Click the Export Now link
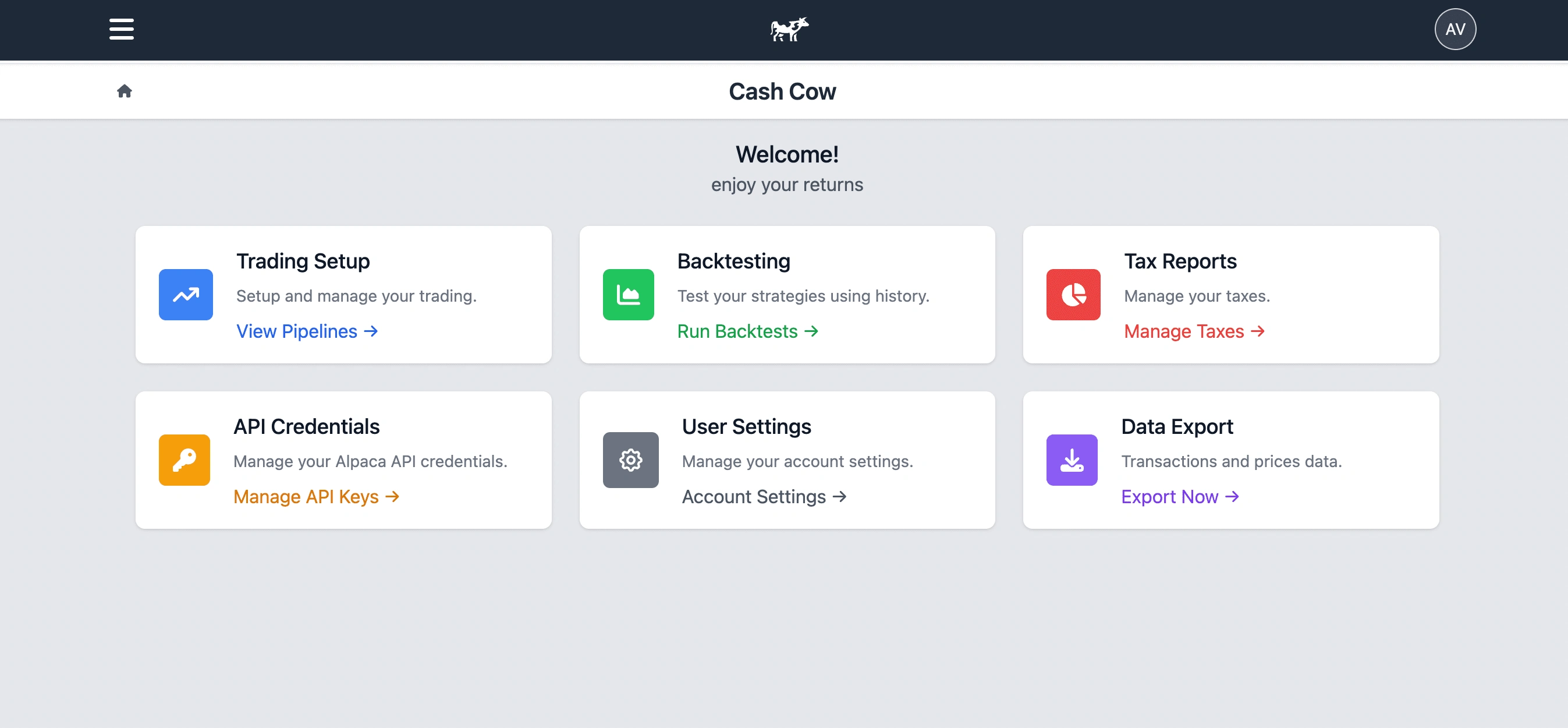 [x=1179, y=497]
